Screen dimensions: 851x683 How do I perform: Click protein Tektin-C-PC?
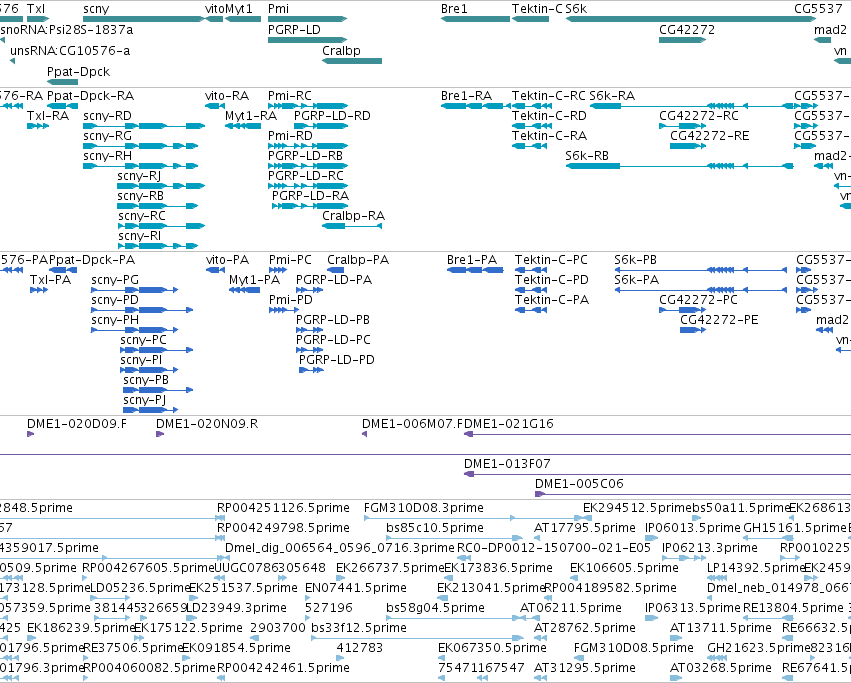[x=531, y=270]
